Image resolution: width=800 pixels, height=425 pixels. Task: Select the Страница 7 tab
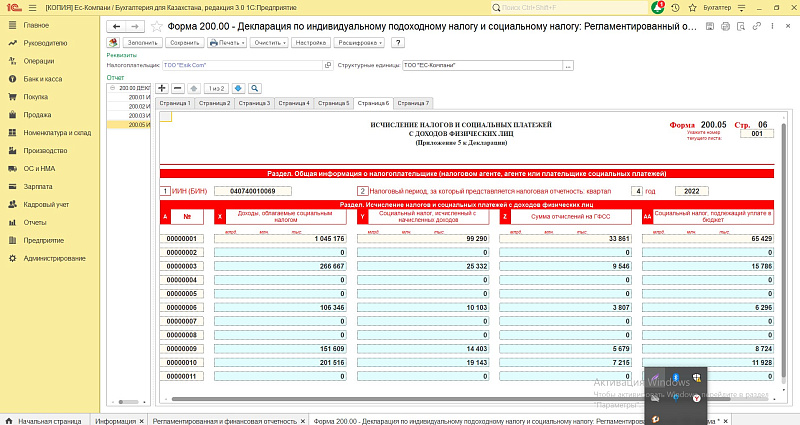point(413,103)
